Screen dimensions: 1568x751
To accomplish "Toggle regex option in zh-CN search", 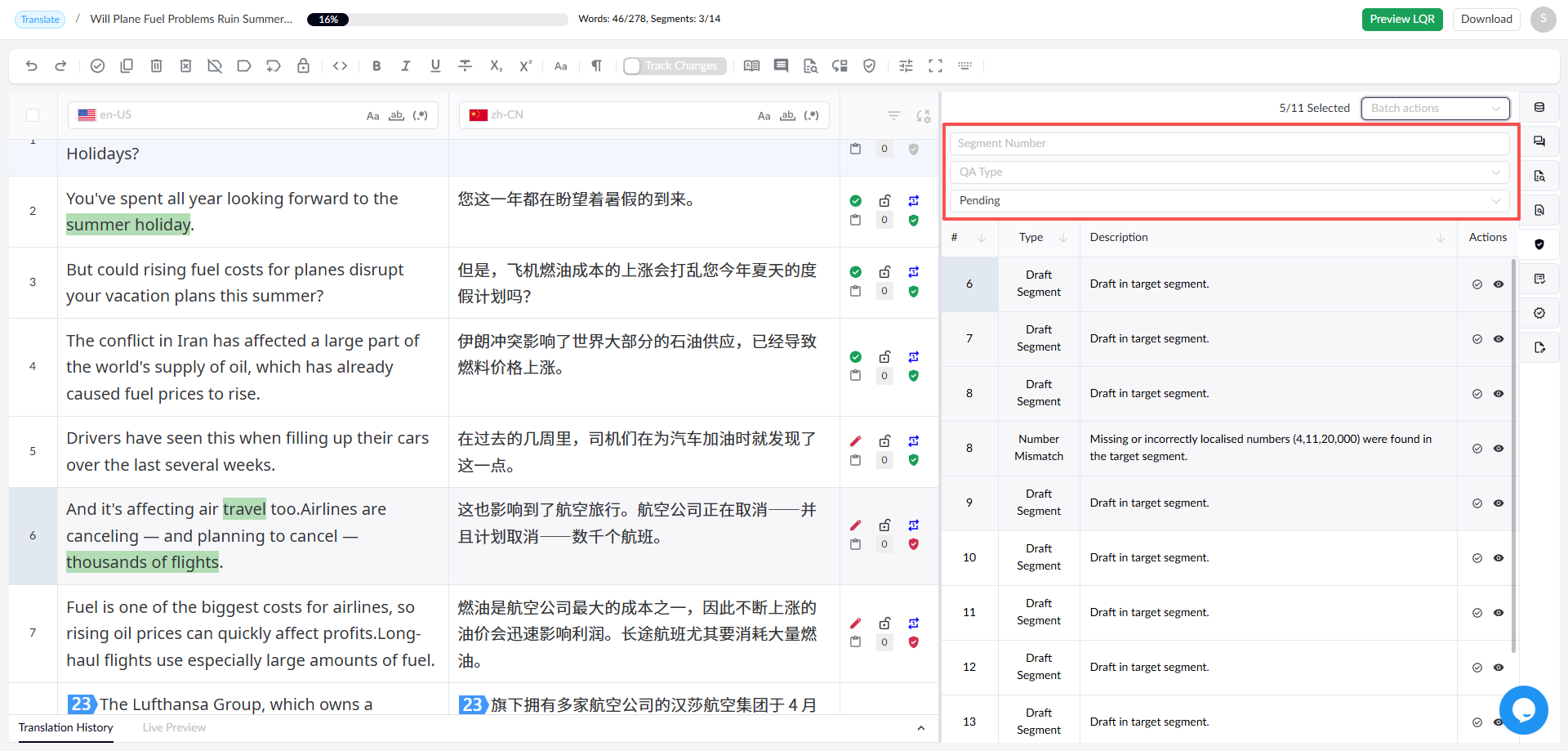I will pyautogui.click(x=811, y=116).
